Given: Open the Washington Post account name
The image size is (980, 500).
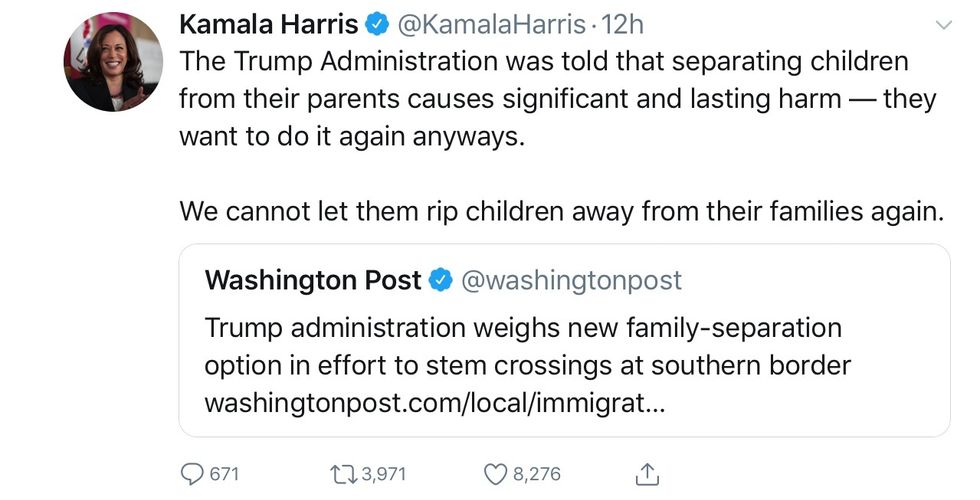Looking at the screenshot, I should [312, 281].
